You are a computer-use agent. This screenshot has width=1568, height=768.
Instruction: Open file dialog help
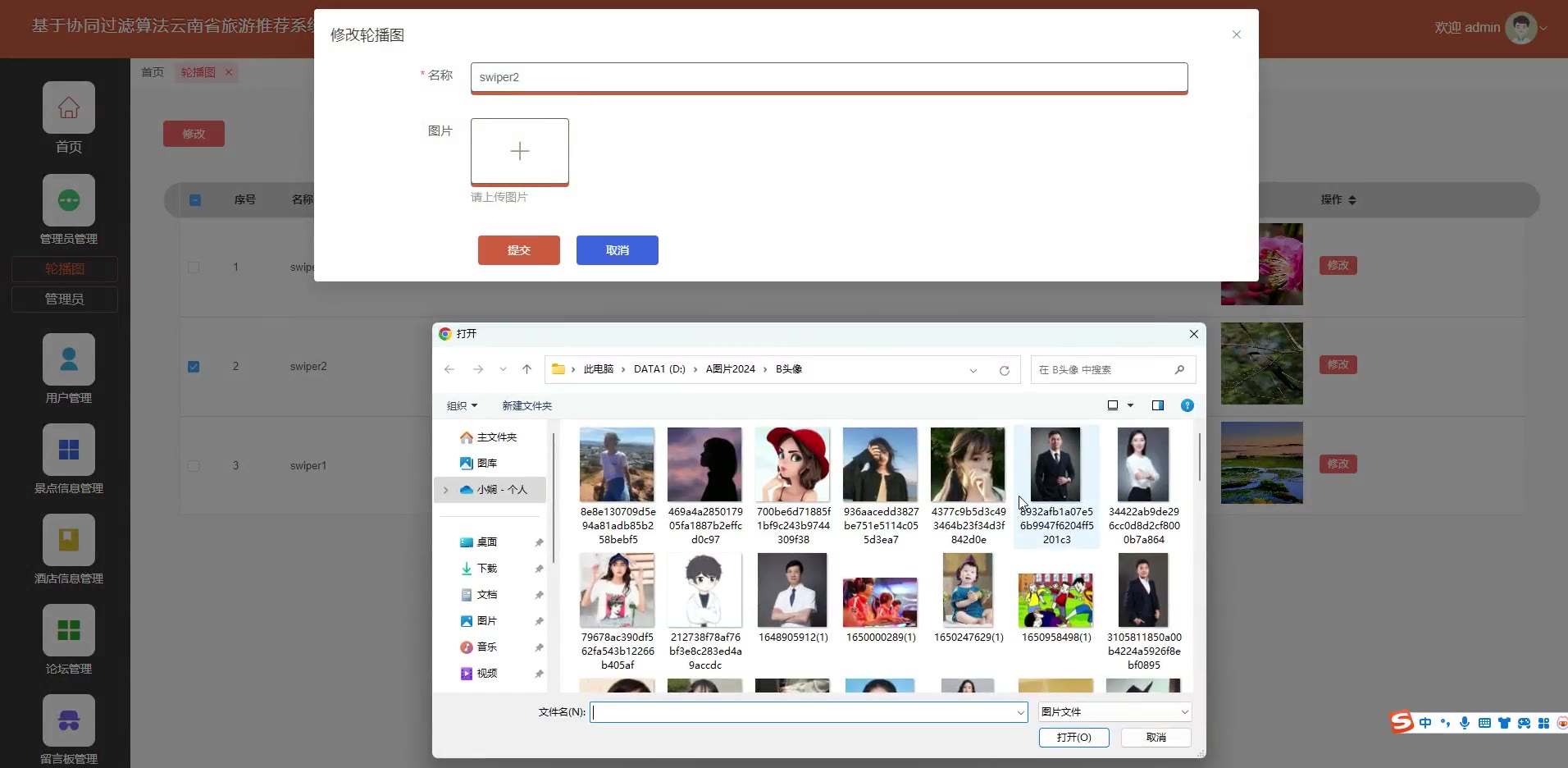pos(1187,405)
